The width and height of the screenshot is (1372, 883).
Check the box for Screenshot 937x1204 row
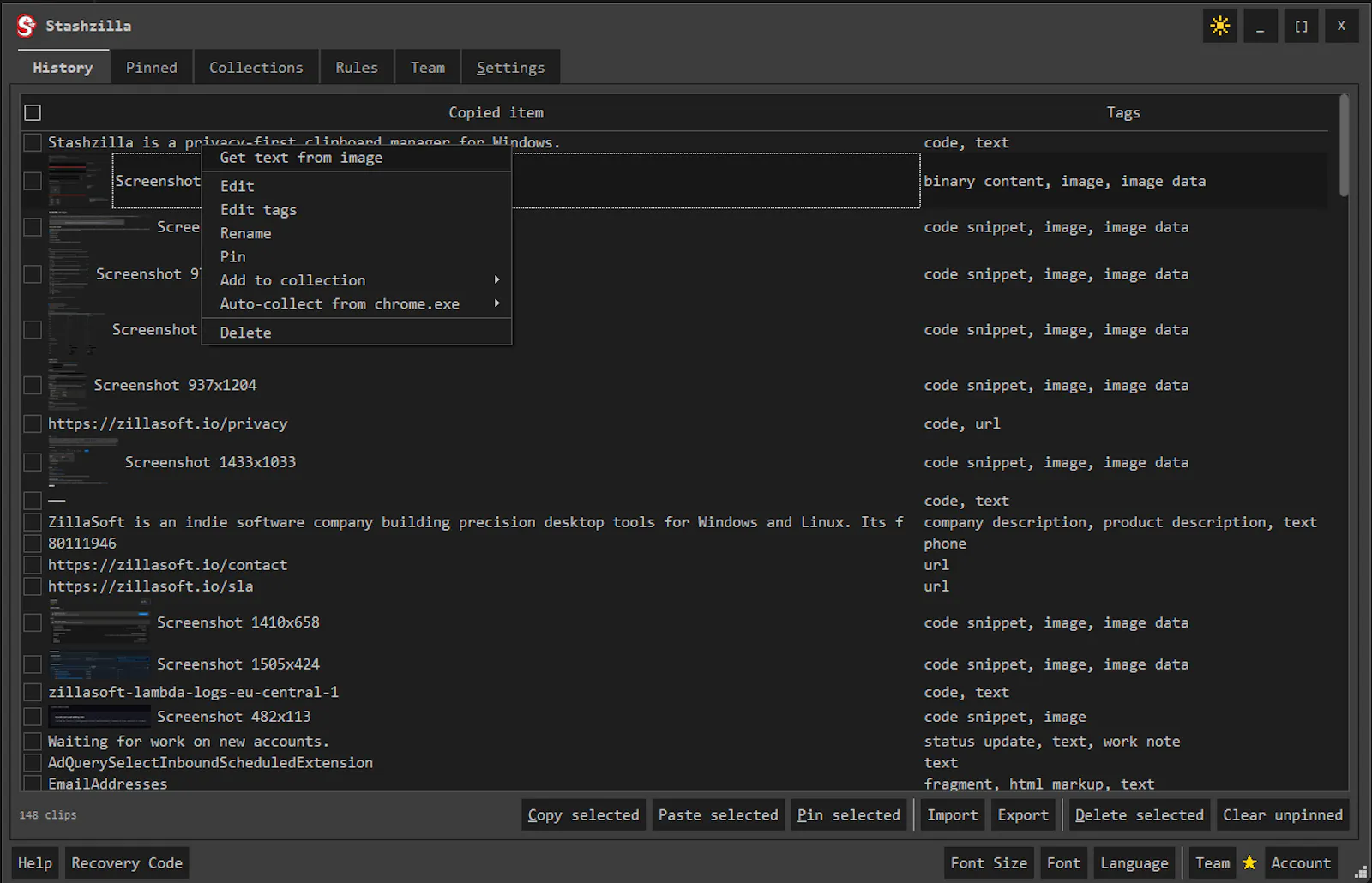pyautogui.click(x=33, y=386)
